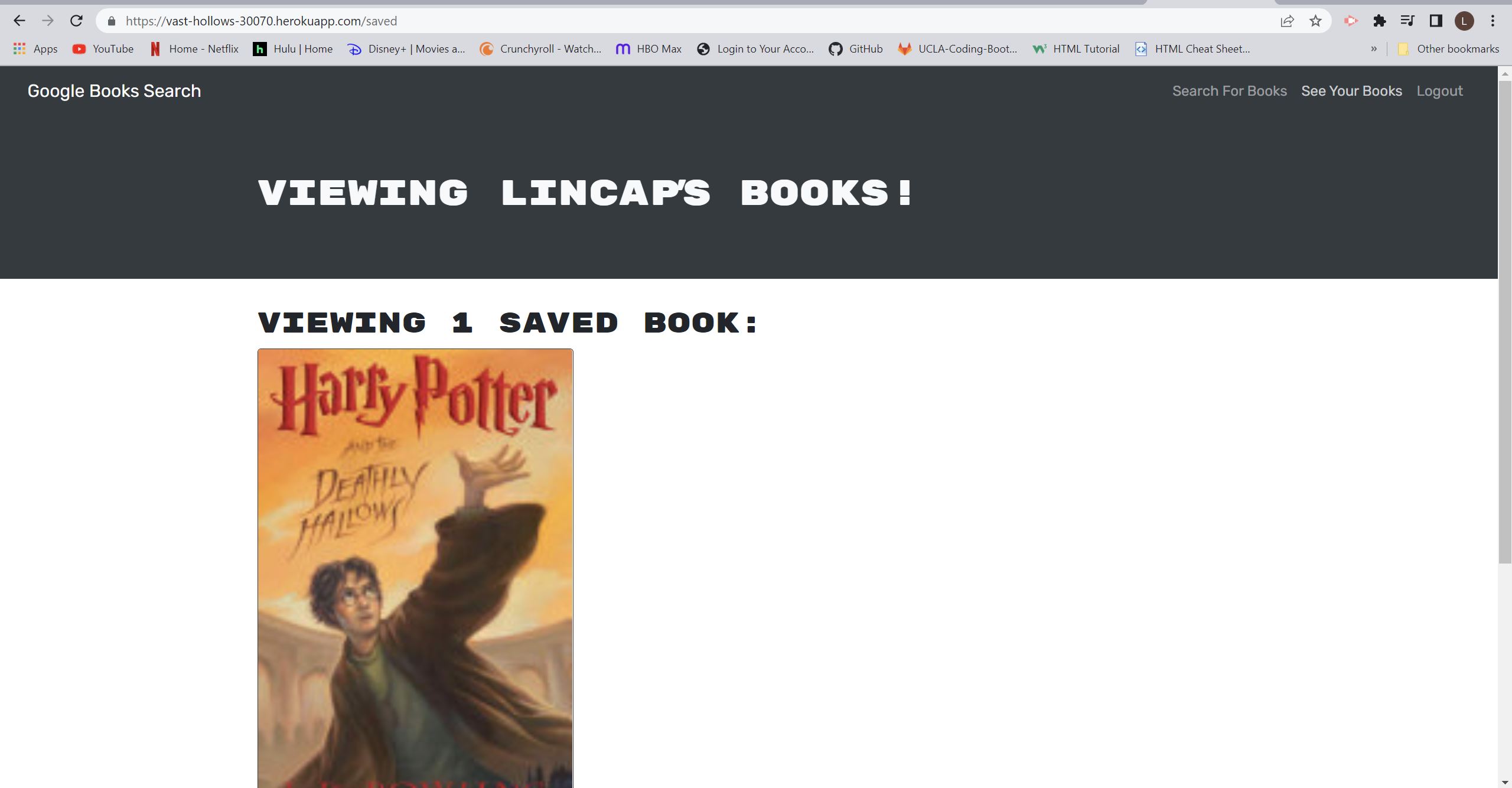Open the YouTube bookmark
Viewport: 1512px width, 788px height.
[103, 49]
